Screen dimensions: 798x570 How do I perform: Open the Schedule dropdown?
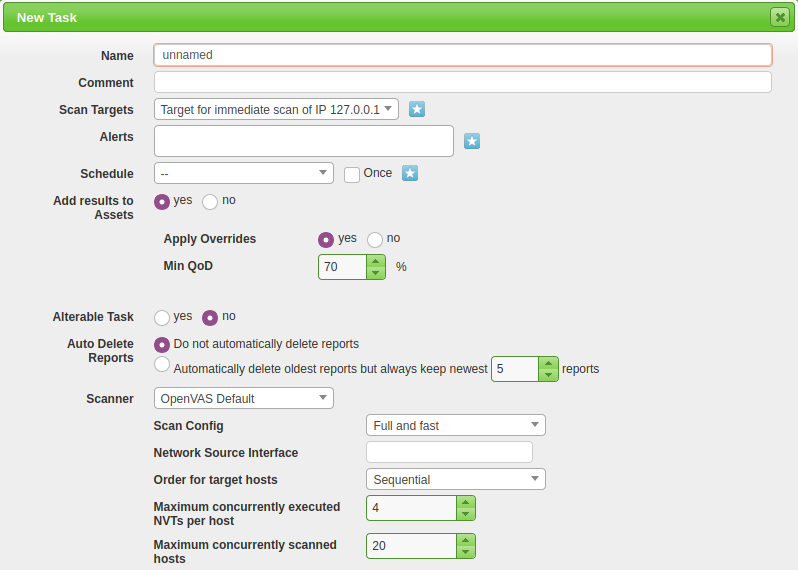tap(243, 173)
